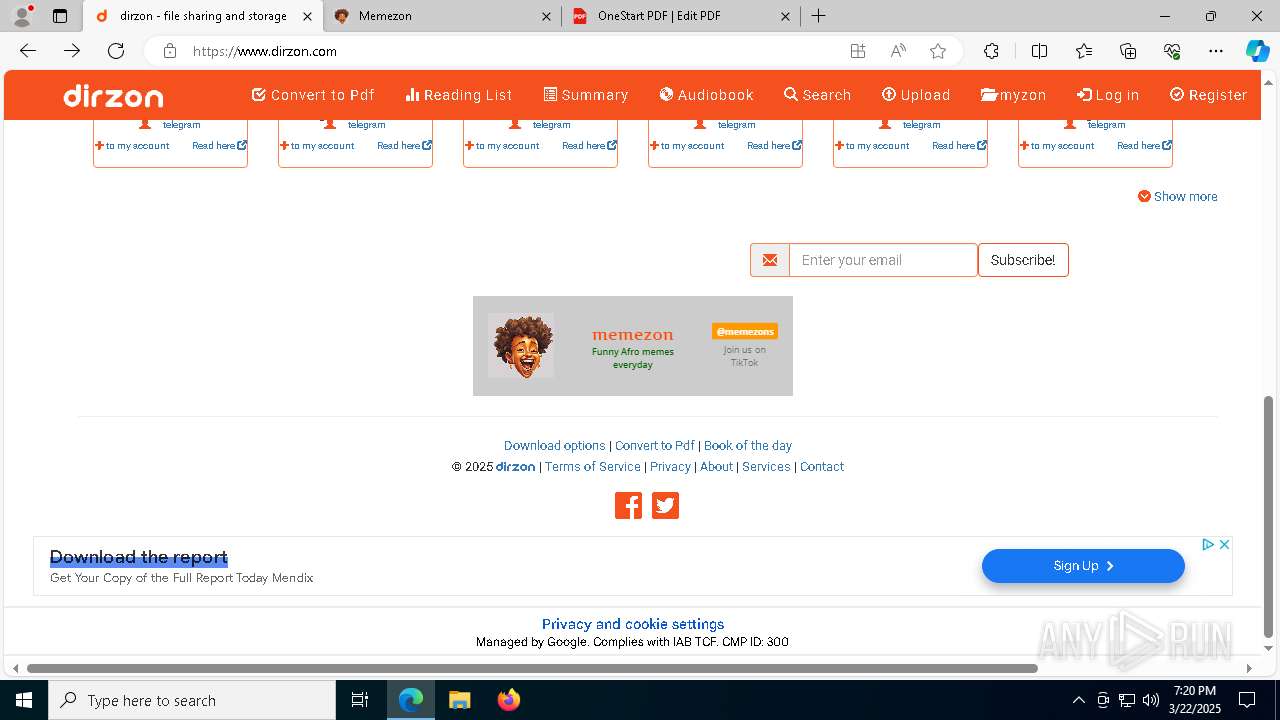Image resolution: width=1280 pixels, height=720 pixels.
Task: Open a new browser tab
Action: 819,16
